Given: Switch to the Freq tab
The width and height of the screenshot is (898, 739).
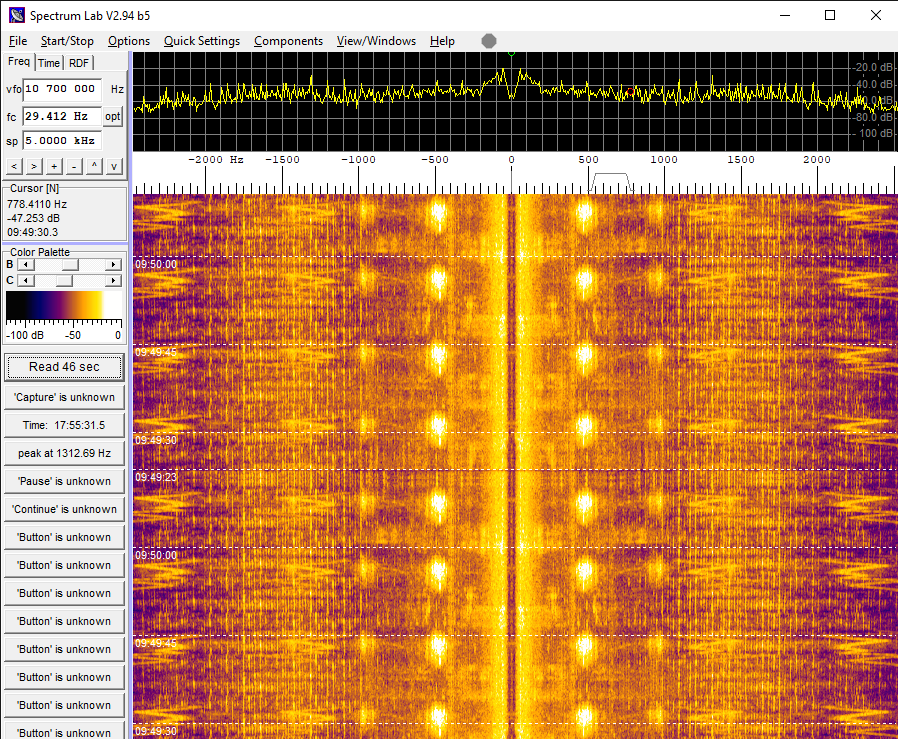Looking at the screenshot, I should click(x=19, y=62).
